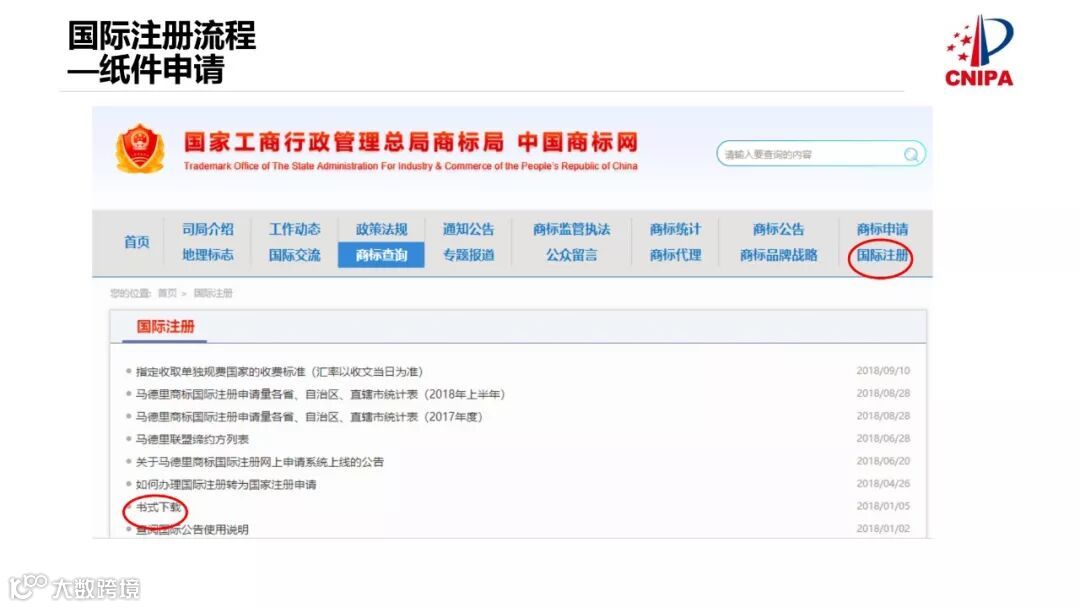Open the 2018年上半年 statistics article
The width and height of the screenshot is (1080, 608).
click(x=320, y=395)
